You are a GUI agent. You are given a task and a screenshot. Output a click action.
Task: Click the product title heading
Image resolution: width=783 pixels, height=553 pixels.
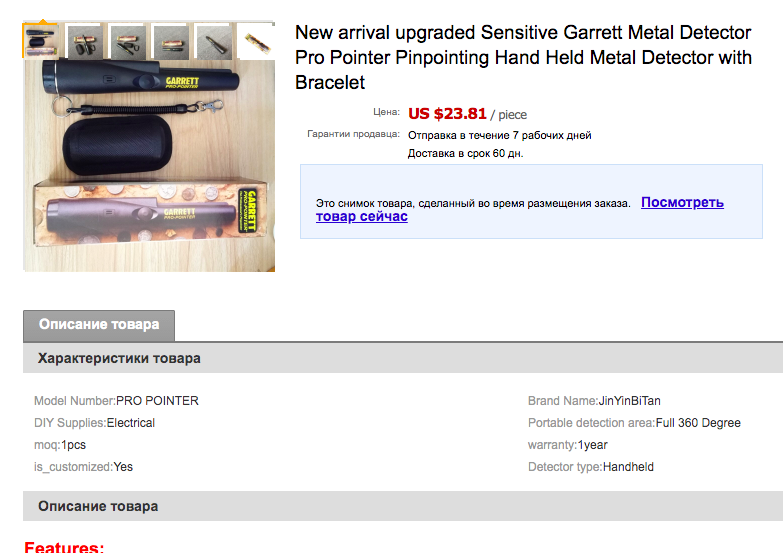(x=523, y=58)
